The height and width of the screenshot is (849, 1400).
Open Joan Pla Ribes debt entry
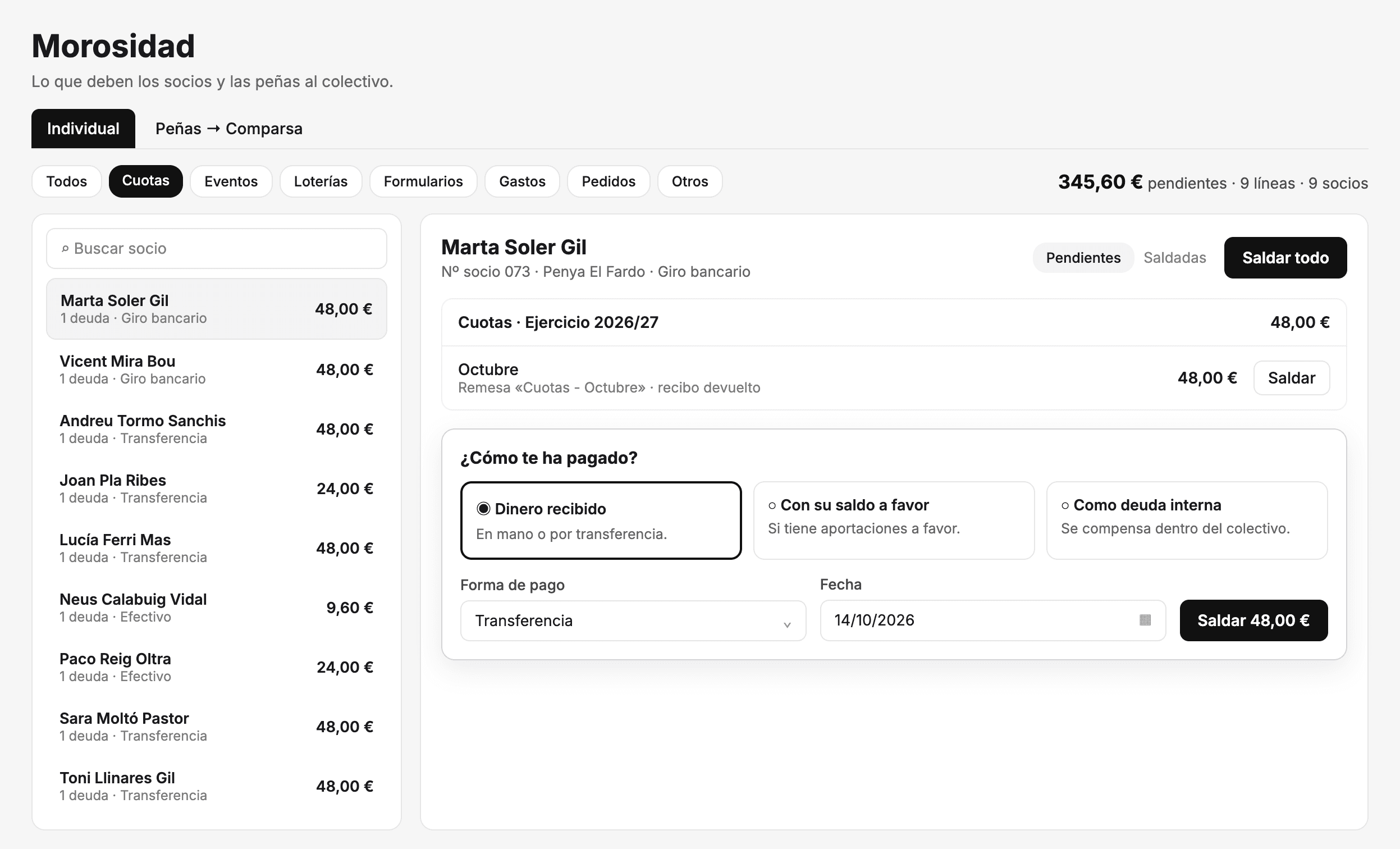[217, 489]
